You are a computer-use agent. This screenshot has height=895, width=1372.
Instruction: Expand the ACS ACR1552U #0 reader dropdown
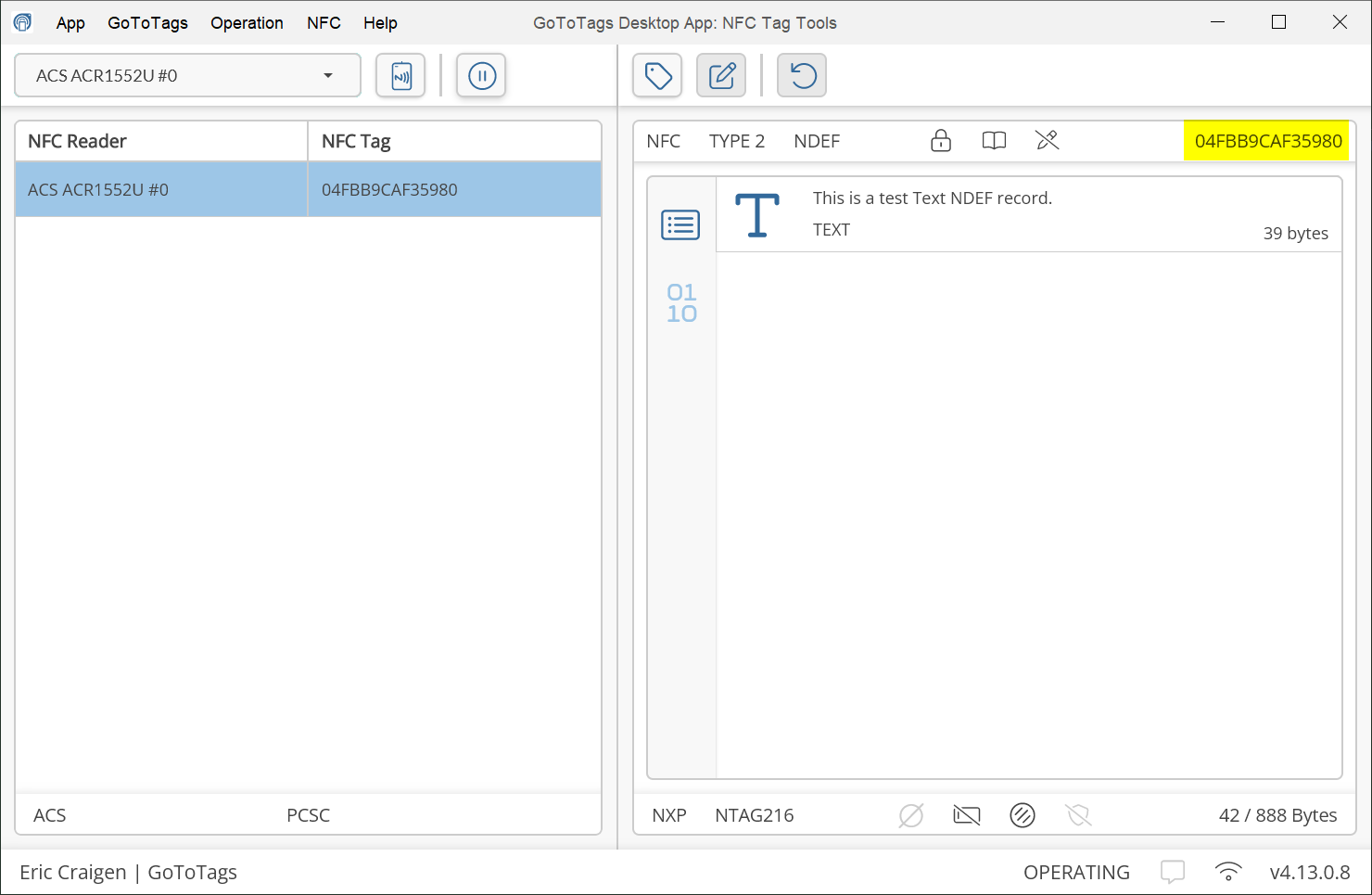(x=327, y=76)
